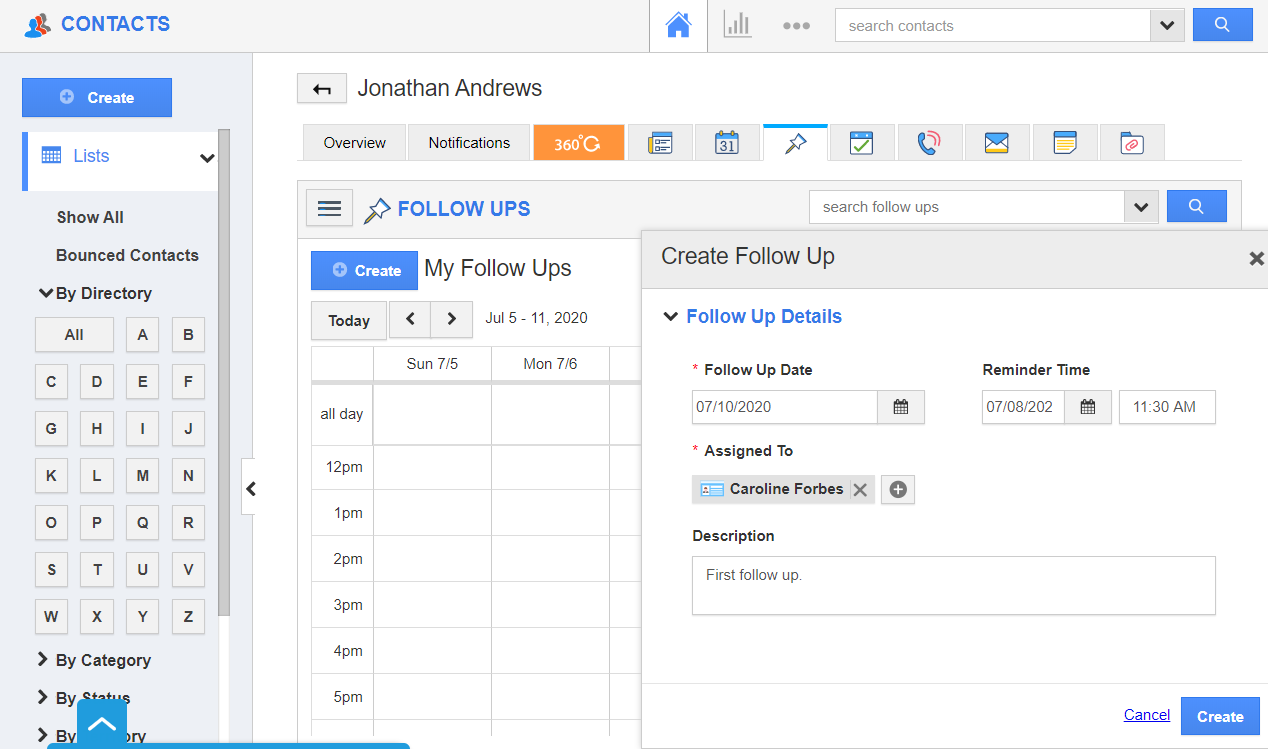Open the search contacts dropdown arrow
The width and height of the screenshot is (1268, 749).
pyautogui.click(x=1167, y=25)
